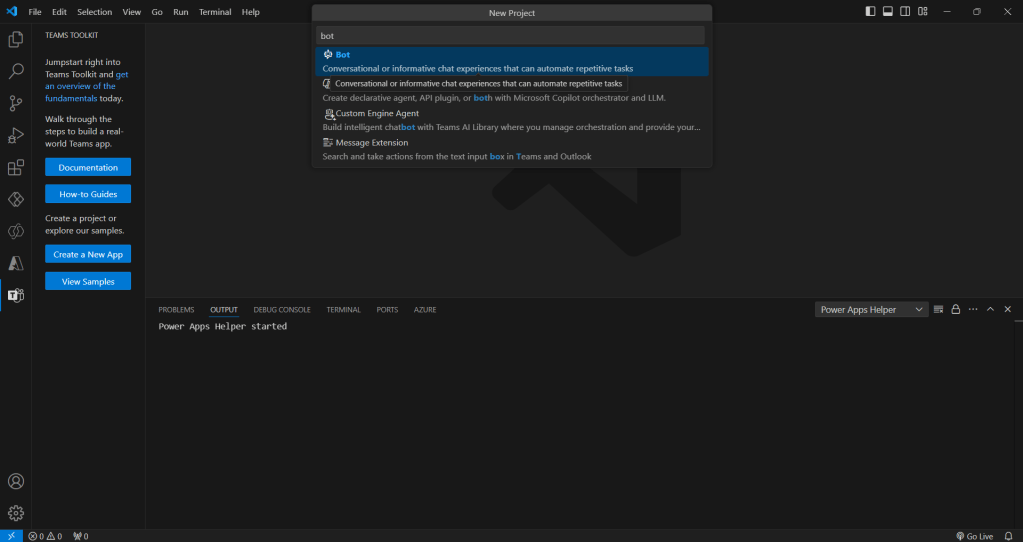Viewport: 1023px width, 542px height.
Task: Maximize panel with the chevron-up arrow
Action: pyautogui.click(x=990, y=310)
